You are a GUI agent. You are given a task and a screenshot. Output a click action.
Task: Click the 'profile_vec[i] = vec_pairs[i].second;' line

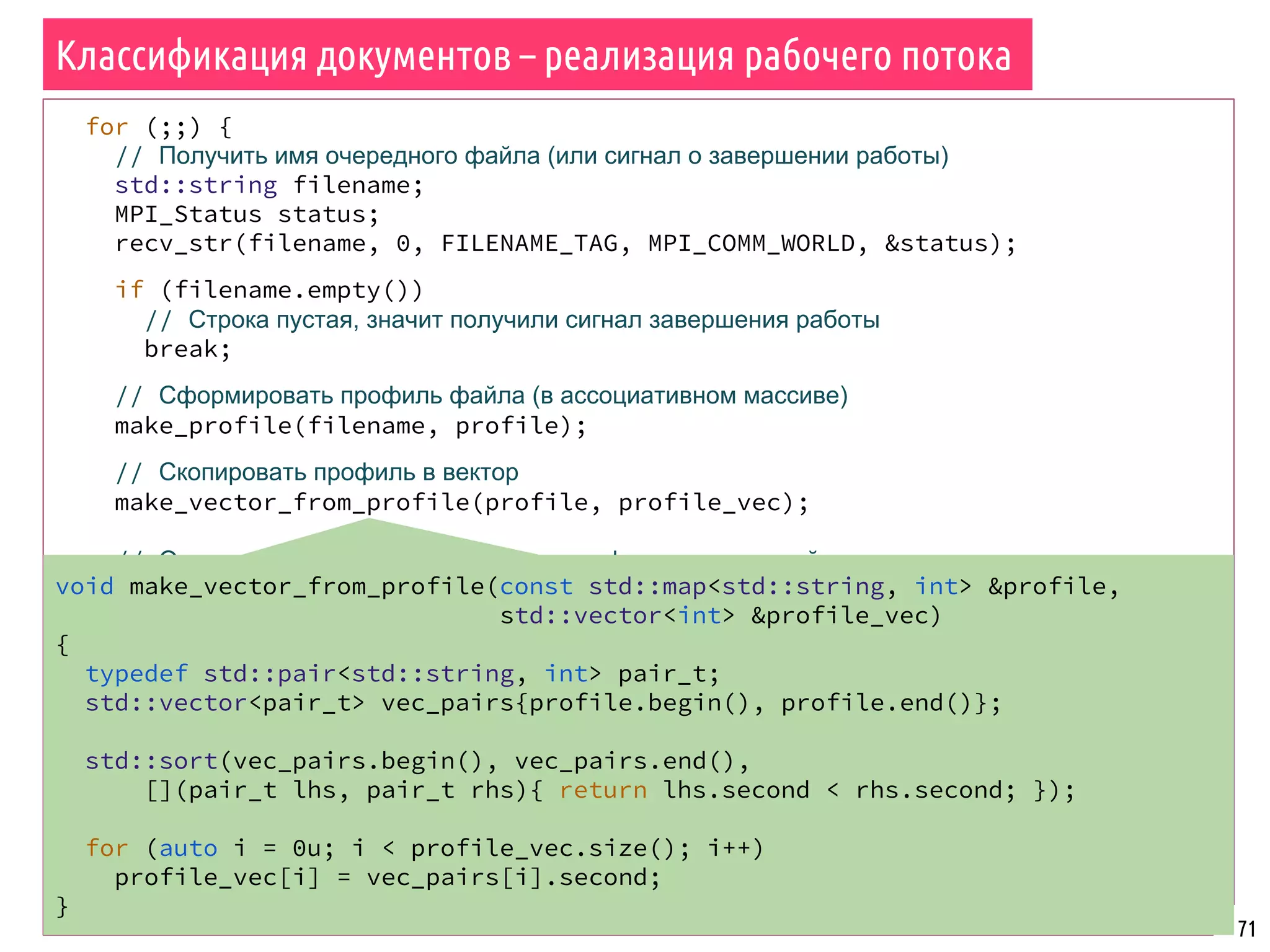coord(388,878)
